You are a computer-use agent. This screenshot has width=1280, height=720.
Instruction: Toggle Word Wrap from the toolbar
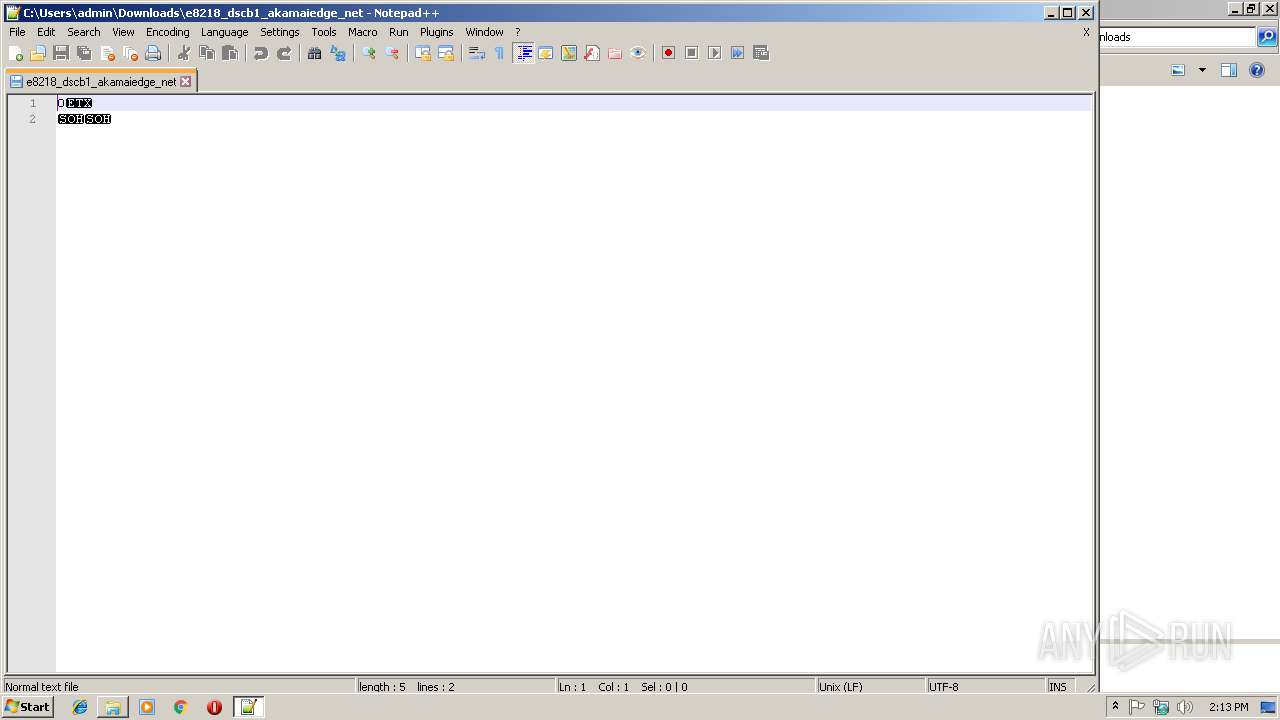coord(476,53)
